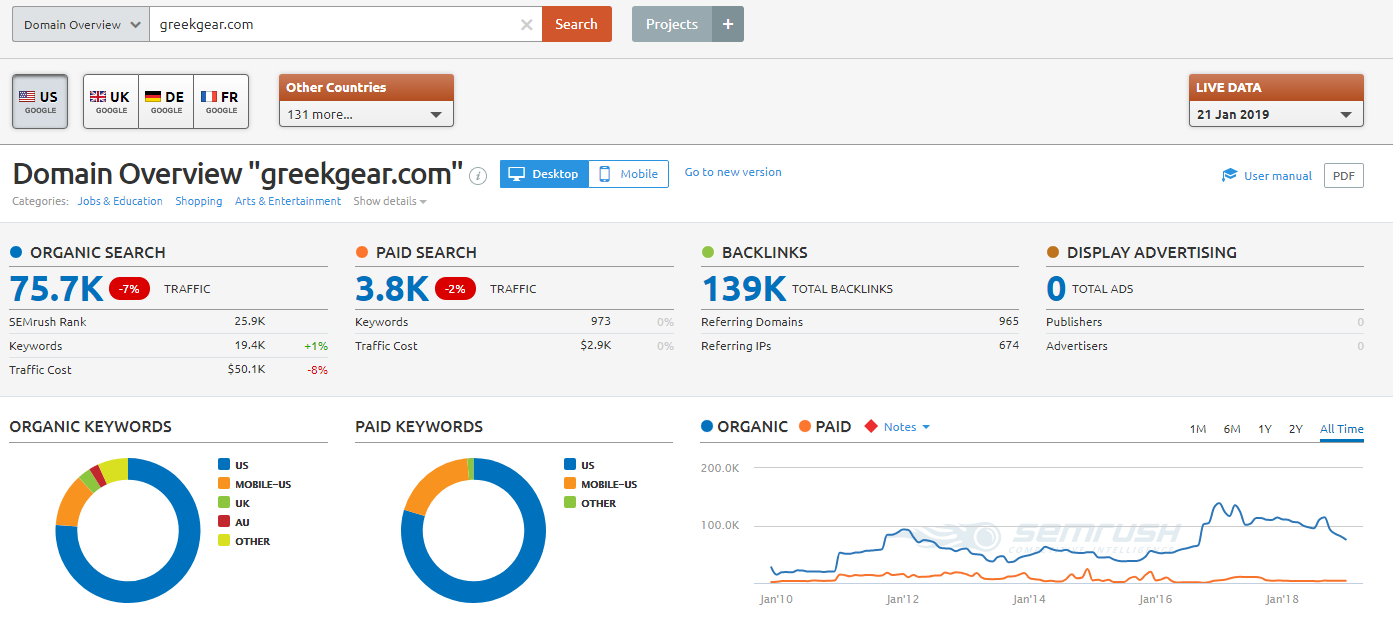Open the Domain Overview report type dropdown

click(81, 25)
